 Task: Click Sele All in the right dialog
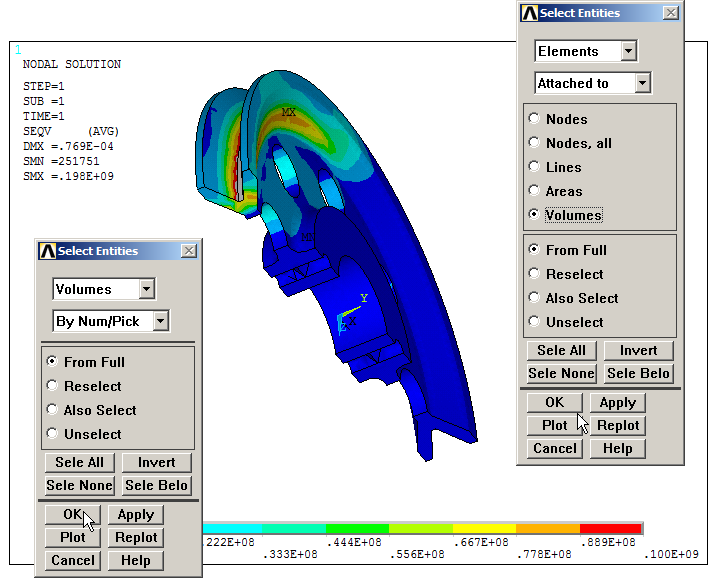[x=561, y=350]
